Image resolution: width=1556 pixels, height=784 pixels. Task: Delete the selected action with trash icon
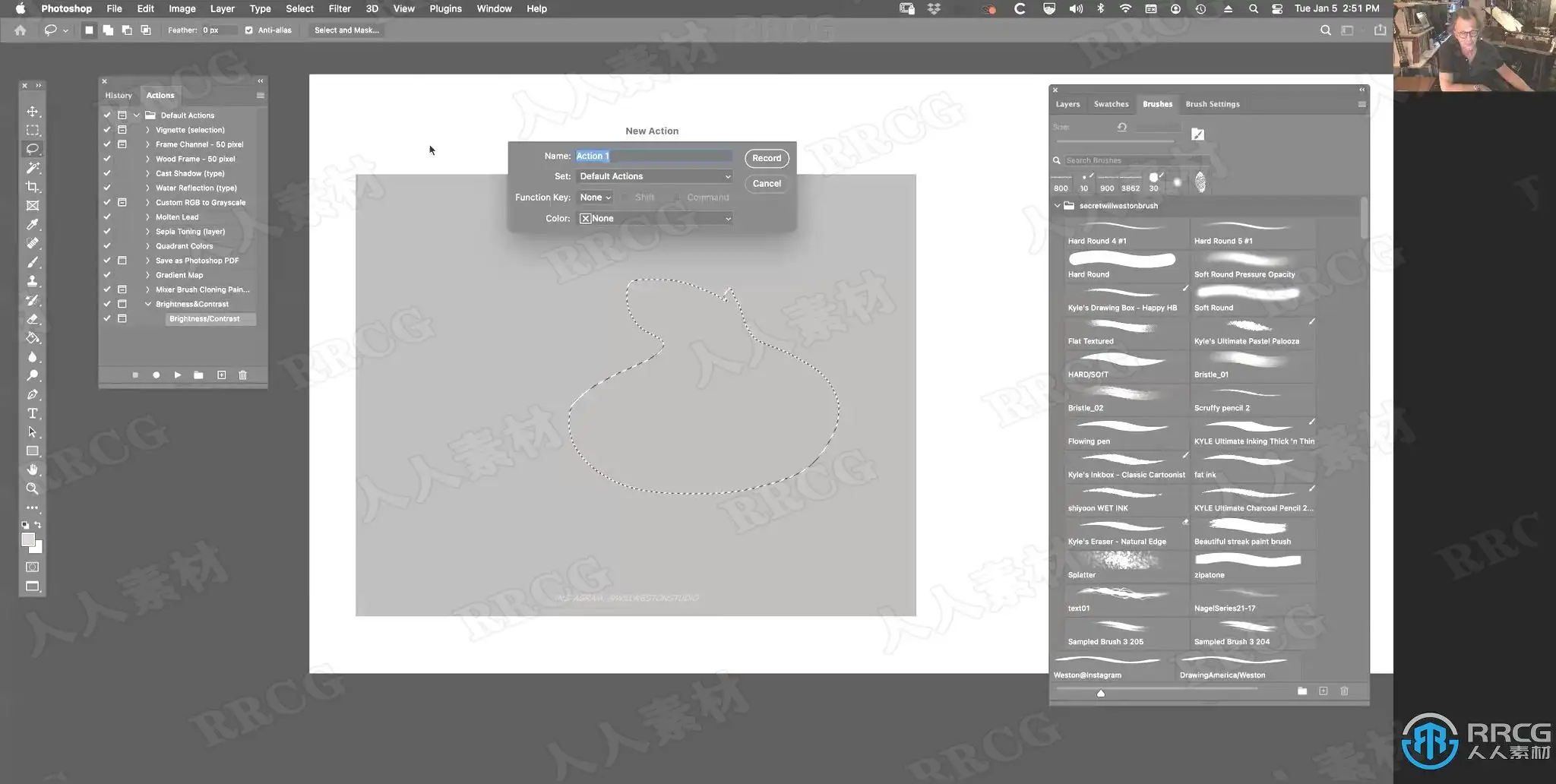(x=243, y=375)
